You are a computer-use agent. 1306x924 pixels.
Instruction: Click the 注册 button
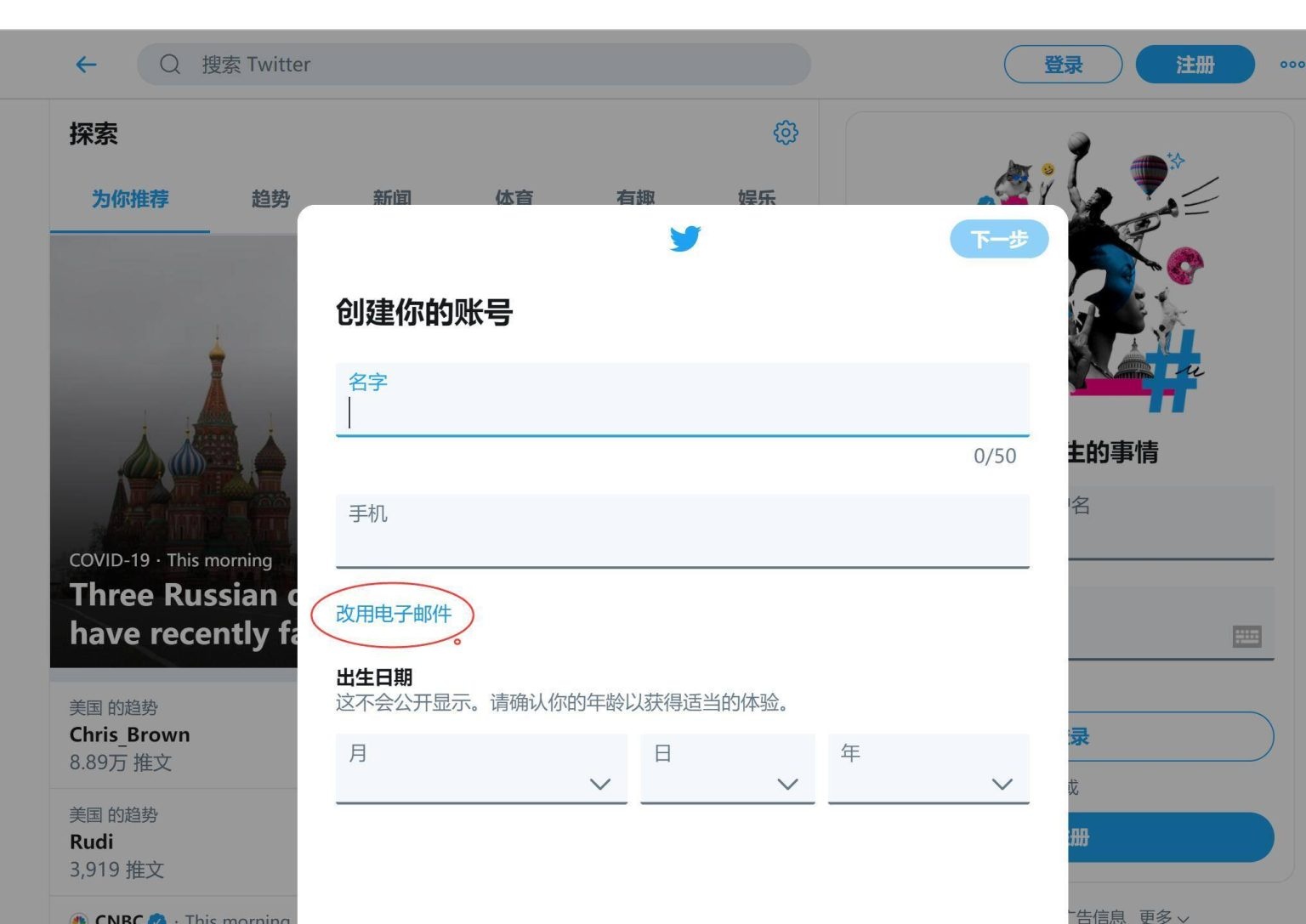coord(1195,64)
